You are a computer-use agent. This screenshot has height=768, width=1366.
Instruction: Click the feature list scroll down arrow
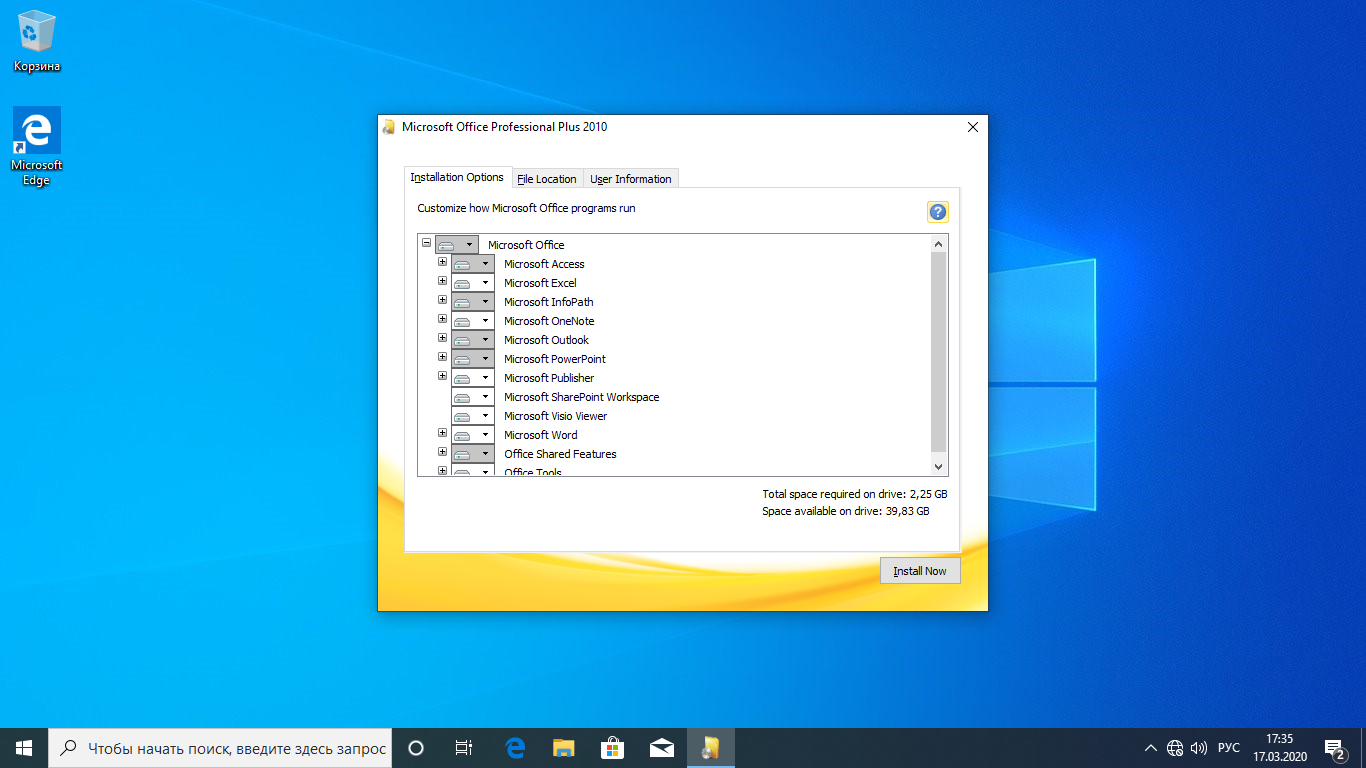[x=938, y=467]
